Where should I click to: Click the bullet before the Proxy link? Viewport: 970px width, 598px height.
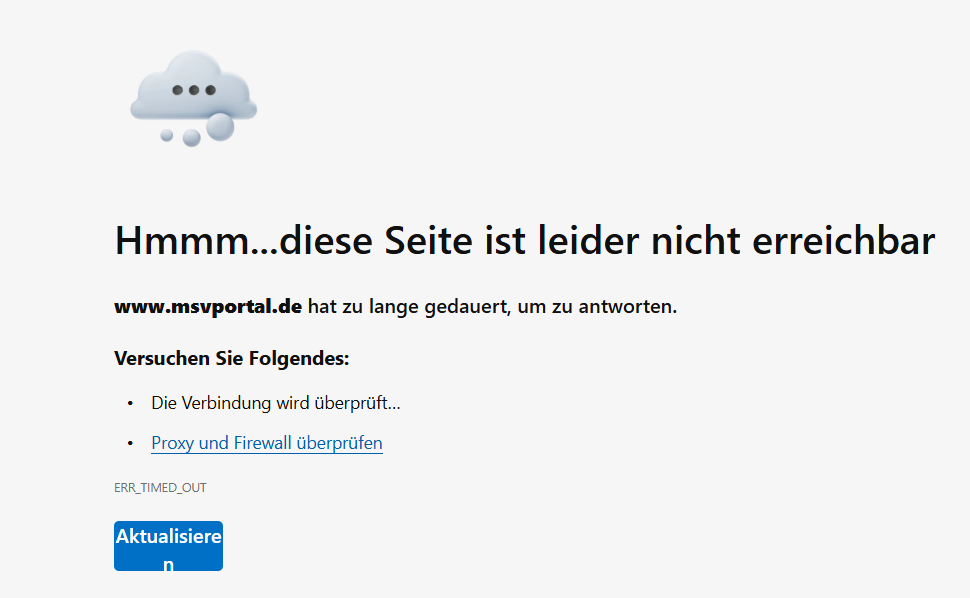point(130,443)
